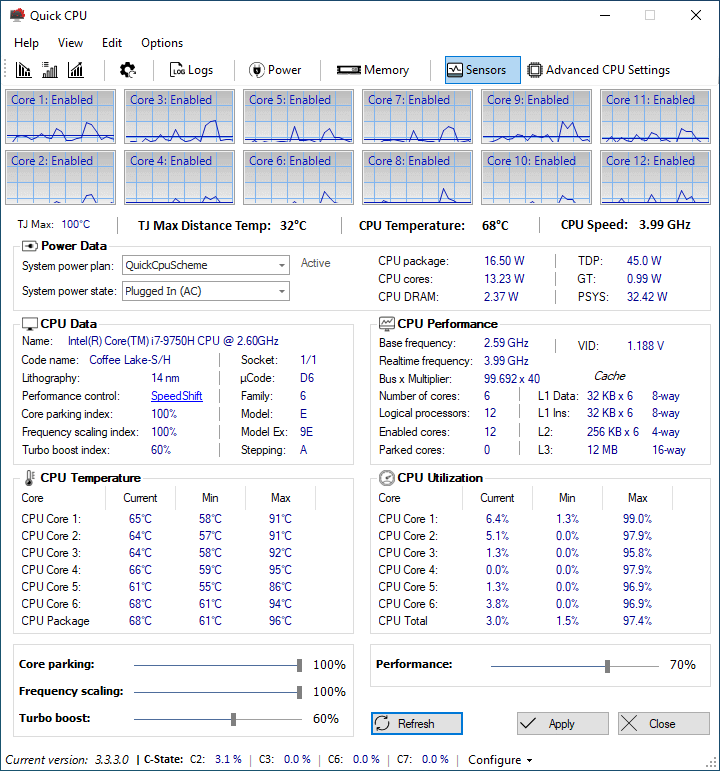This screenshot has width=720, height=771.
Task: Click the Power Data section icon
Action: click(x=30, y=245)
